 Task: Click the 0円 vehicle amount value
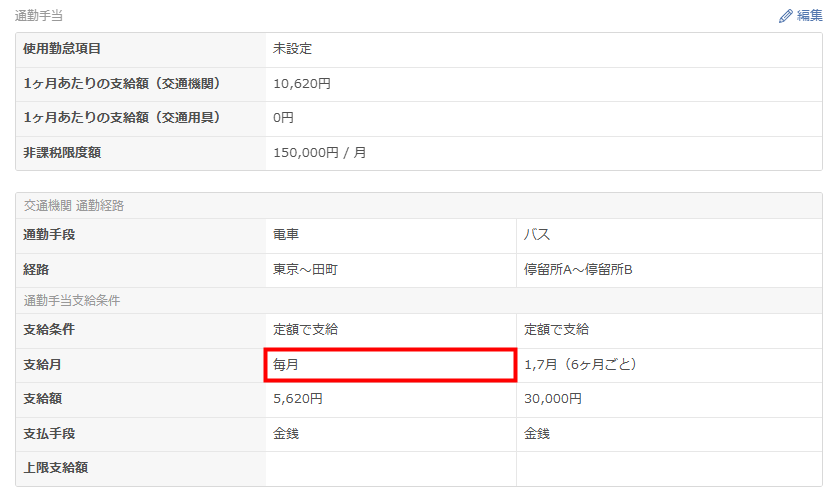coord(283,118)
